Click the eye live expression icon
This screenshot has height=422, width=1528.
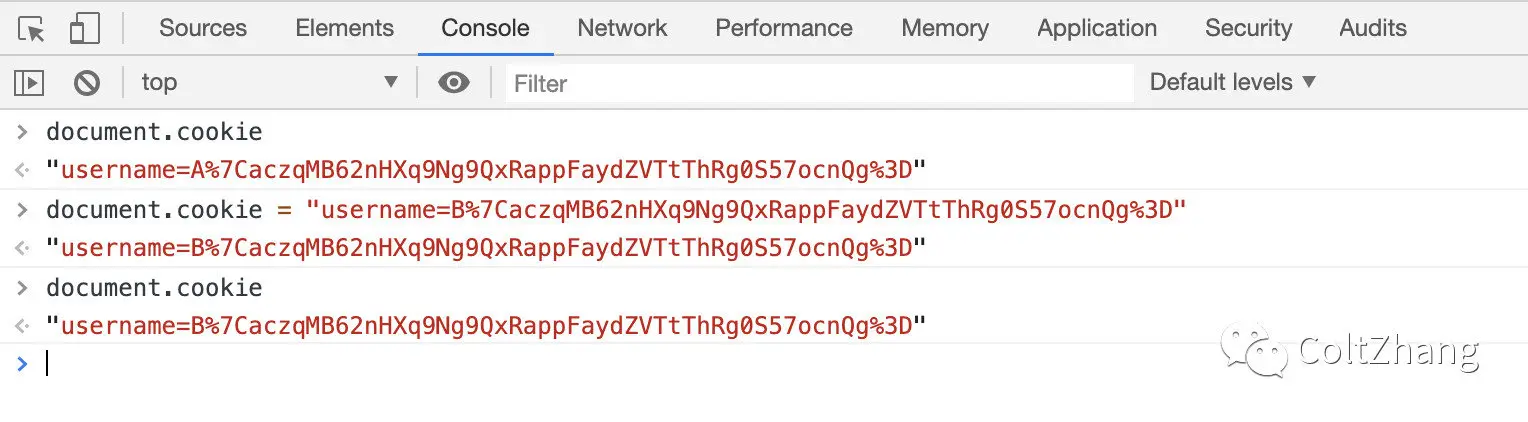(x=454, y=83)
